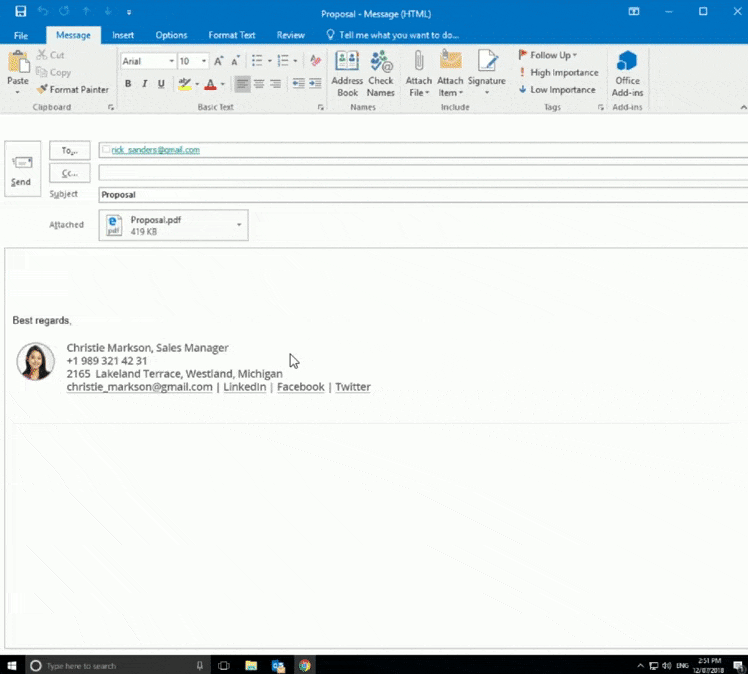Open the Address Book

tap(347, 73)
